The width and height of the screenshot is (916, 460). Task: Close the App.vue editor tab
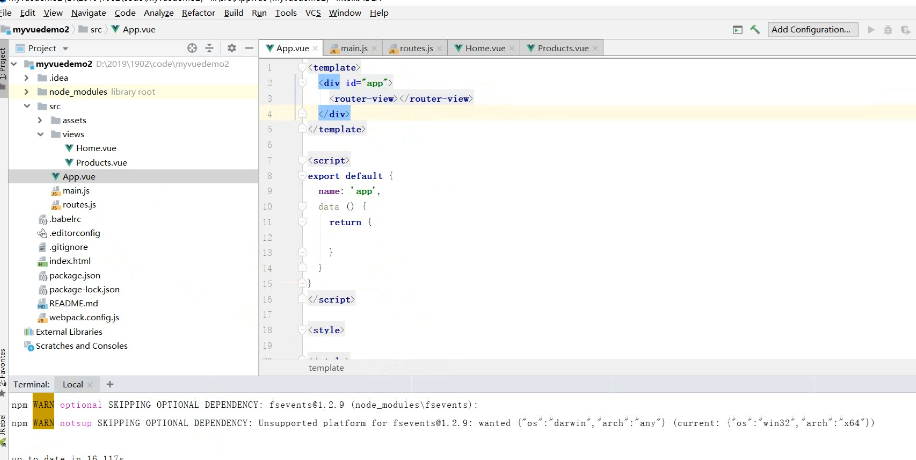[315, 49]
